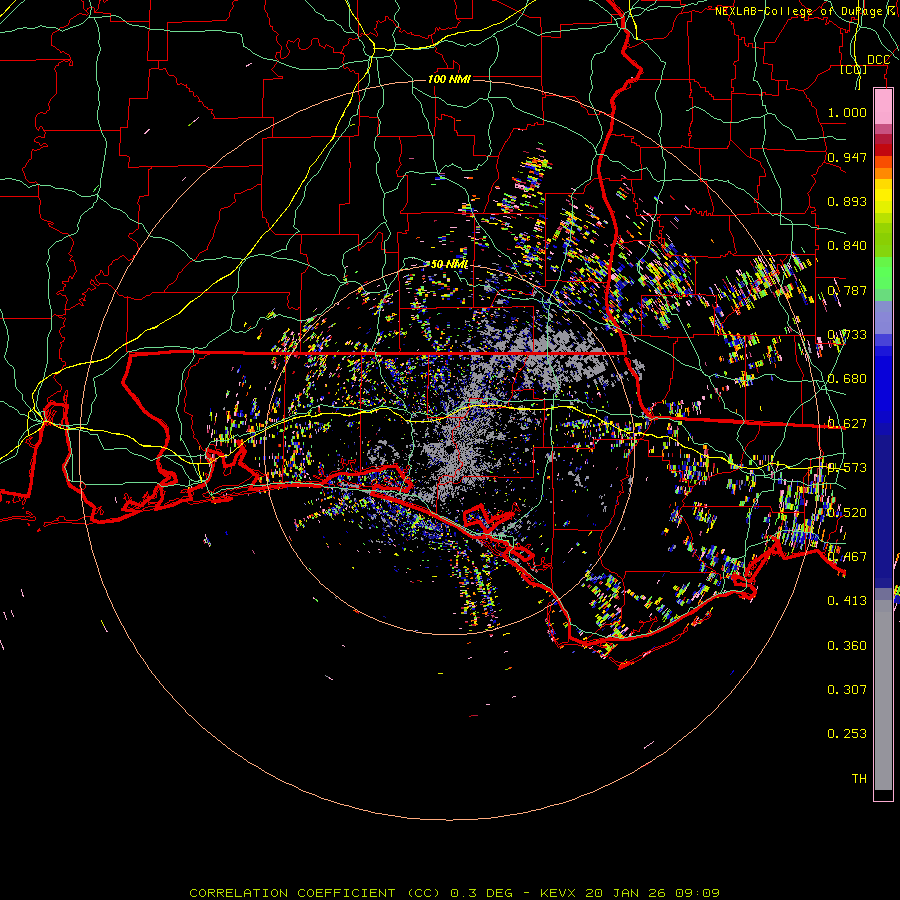The height and width of the screenshot is (900, 900).
Task: Pick the large gray segment of the color bar near 0.307
Action: click(883, 695)
